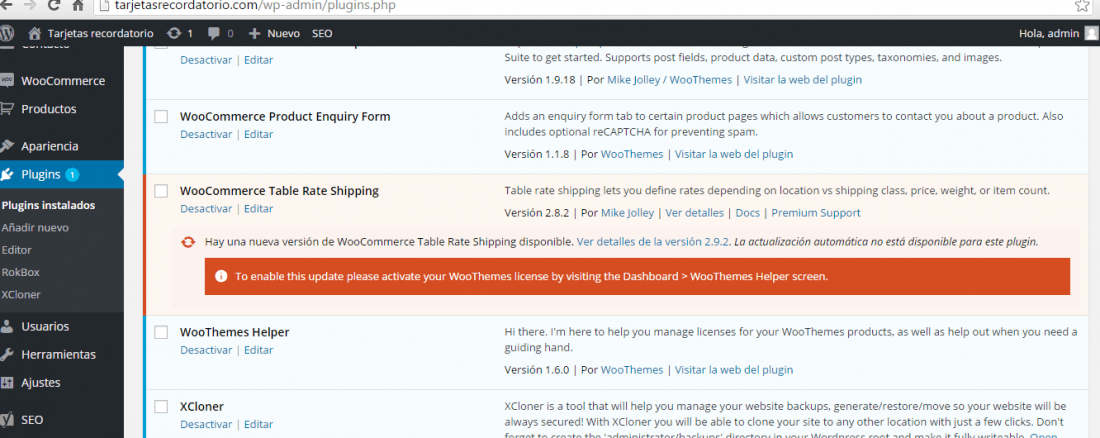Deactivate WooCommerce Table Rate Shipping
The height and width of the screenshot is (438, 1100).
[x=206, y=208]
